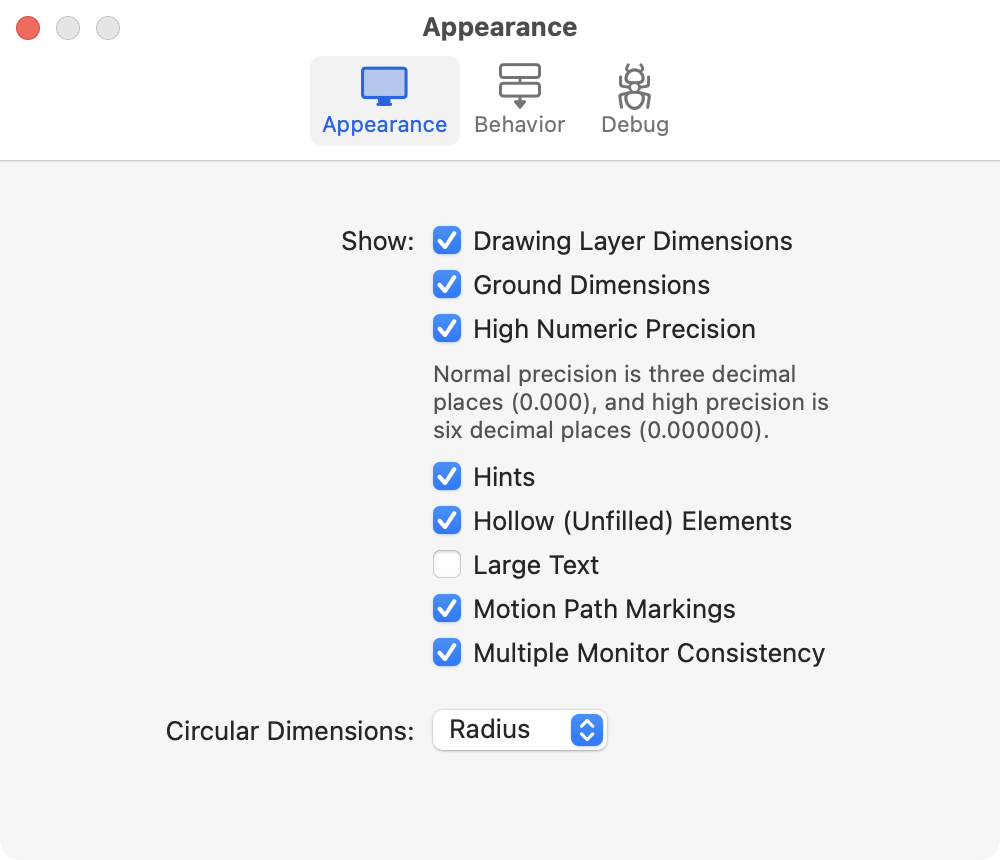The height and width of the screenshot is (860, 1000).
Task: Uncheck Ground Dimensions
Action: pos(447,284)
